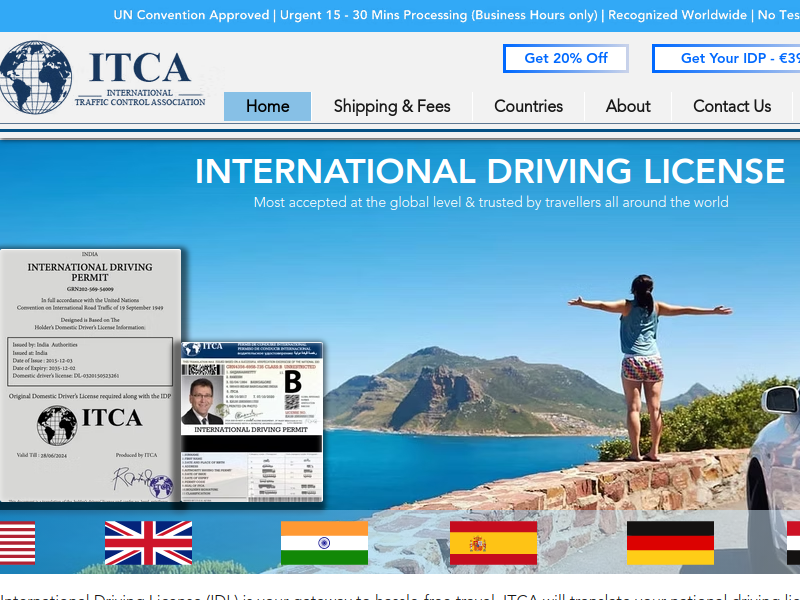Viewport: 800px width, 600px height.
Task: Click the ITCA globe logo
Action: click(36, 77)
